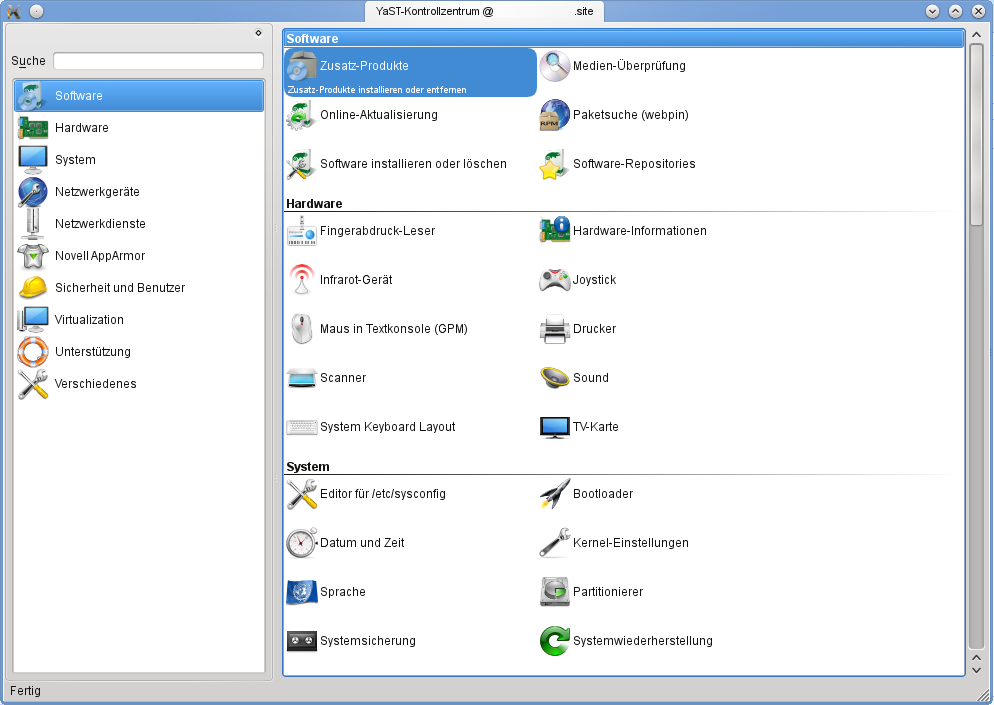Screen dimensions: 994x705
Task: Open Kernel-Einstellungen
Action: (x=614, y=543)
